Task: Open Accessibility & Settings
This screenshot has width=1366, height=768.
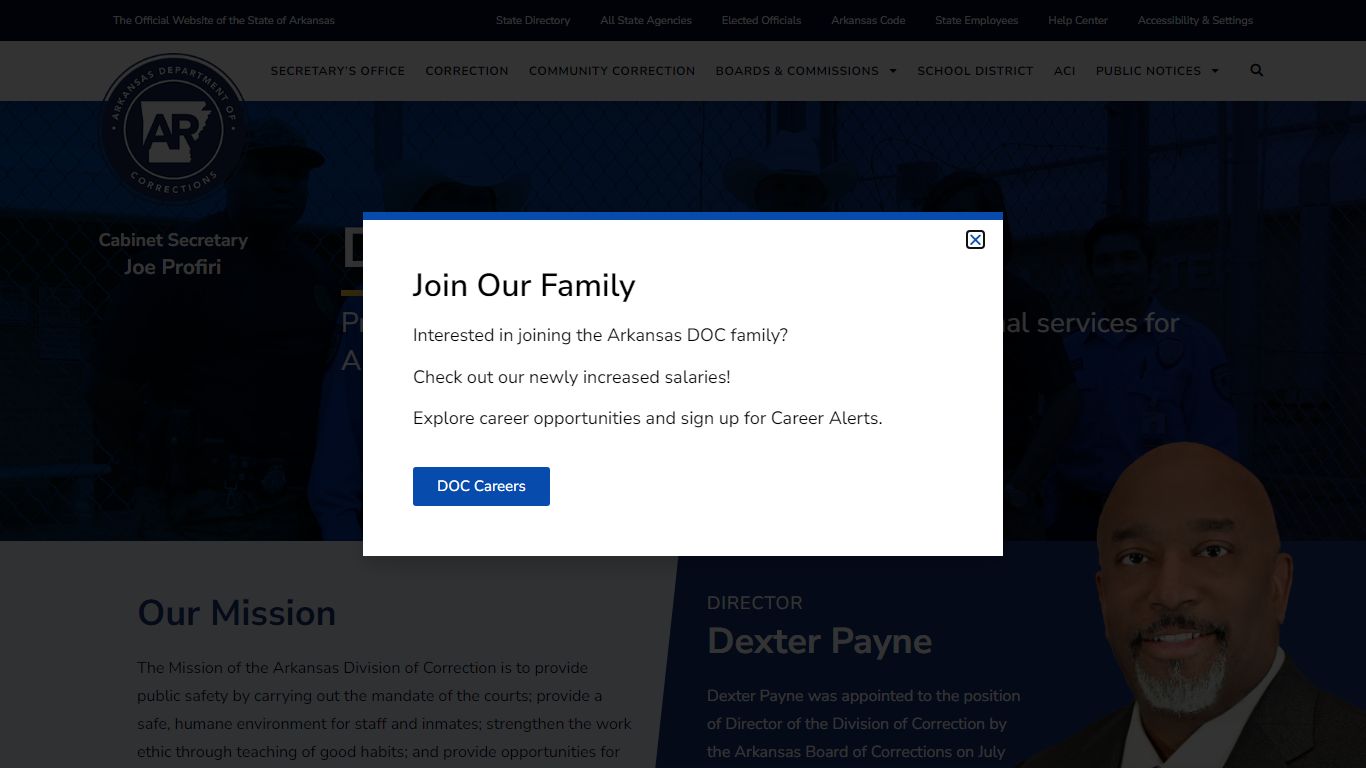Action: point(1195,20)
